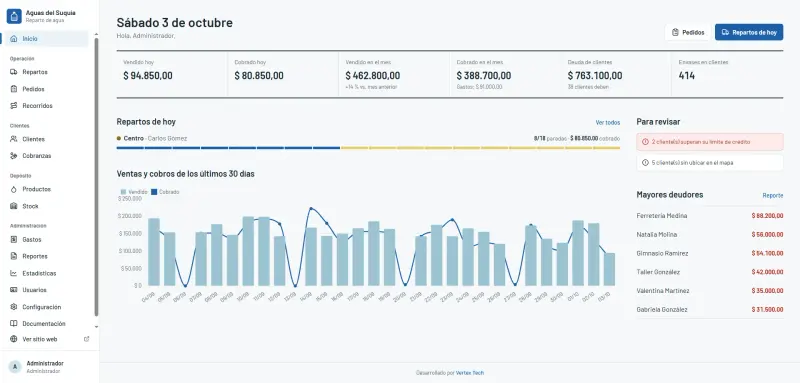Click the Pedidos button at top right
Viewport: 800px width, 383px height.
pyautogui.click(x=688, y=32)
